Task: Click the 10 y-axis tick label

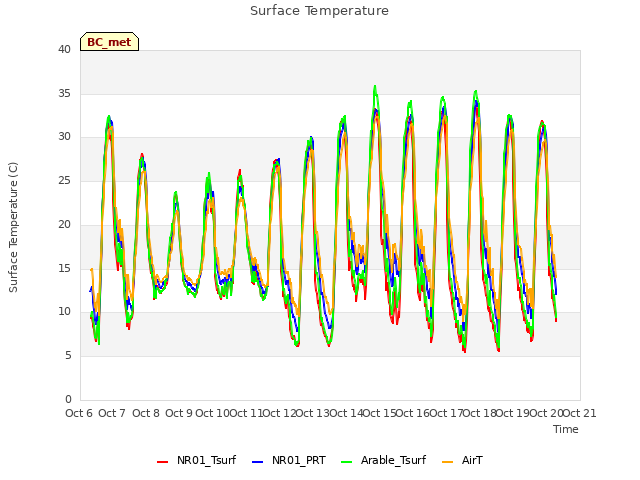Action: click(x=64, y=312)
